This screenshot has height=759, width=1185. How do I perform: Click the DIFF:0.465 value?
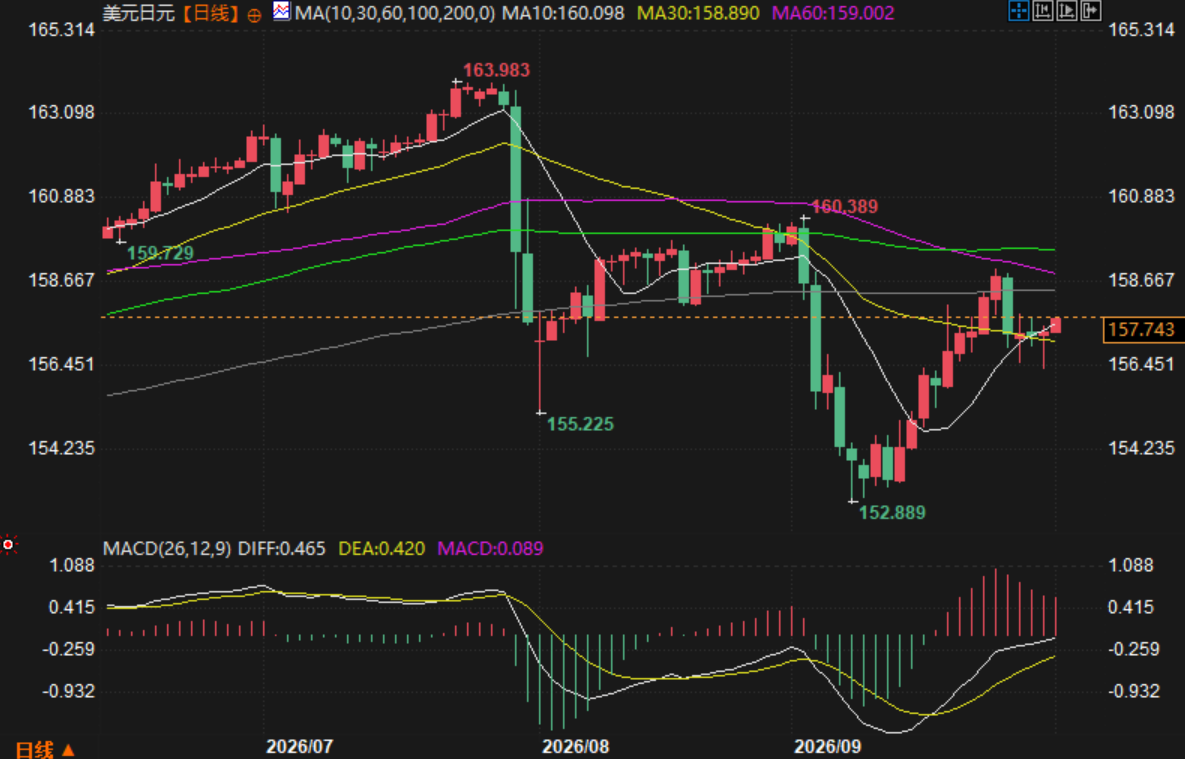point(282,548)
